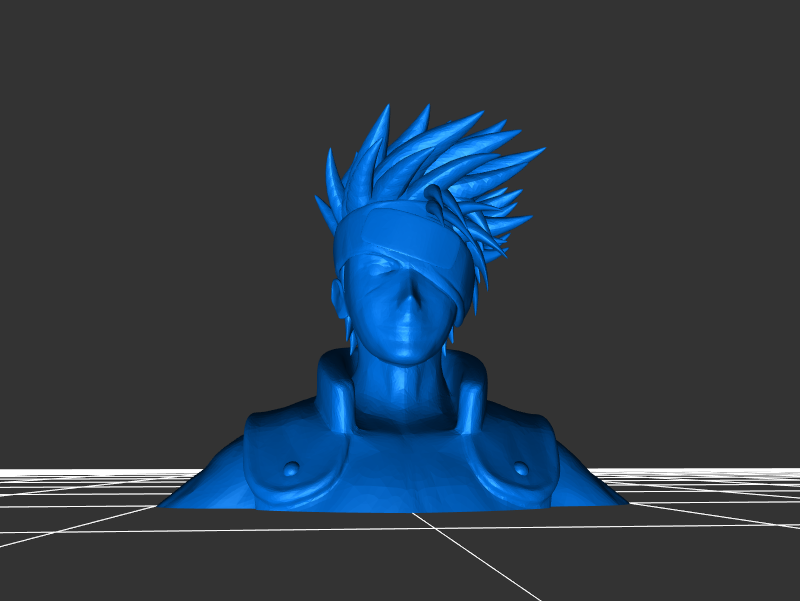Click the model's visible ear
Viewport: 800px width, 601px height.
coord(341,295)
